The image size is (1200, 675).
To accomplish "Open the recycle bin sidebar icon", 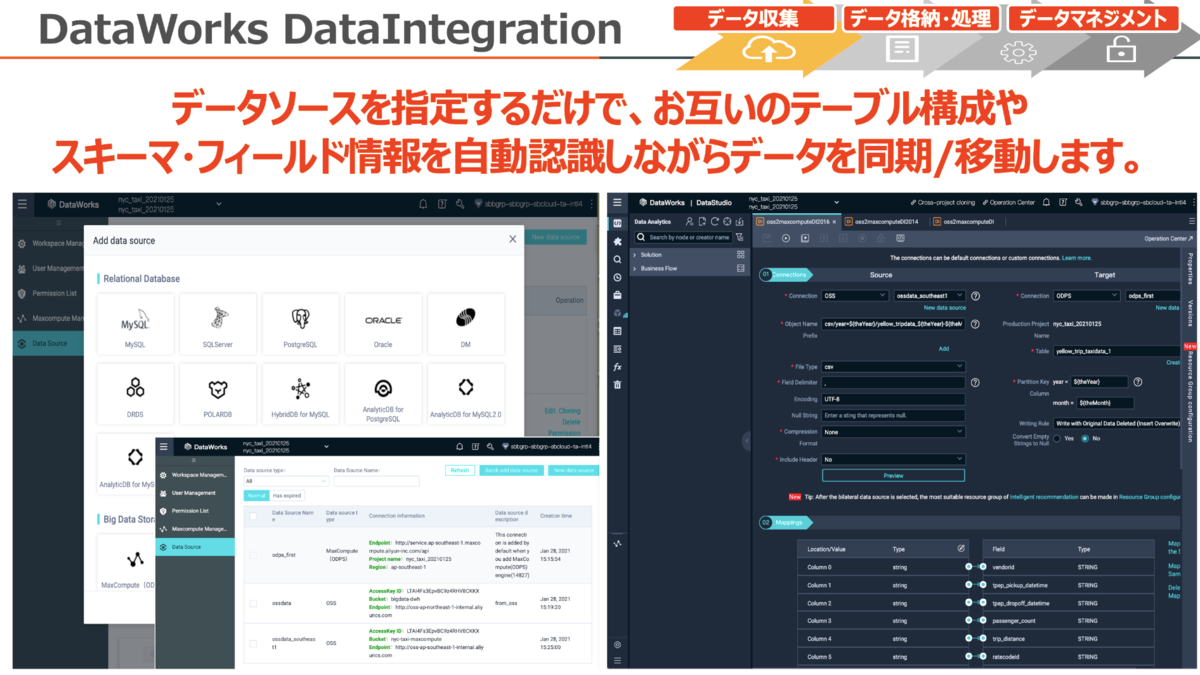I will coord(617,385).
